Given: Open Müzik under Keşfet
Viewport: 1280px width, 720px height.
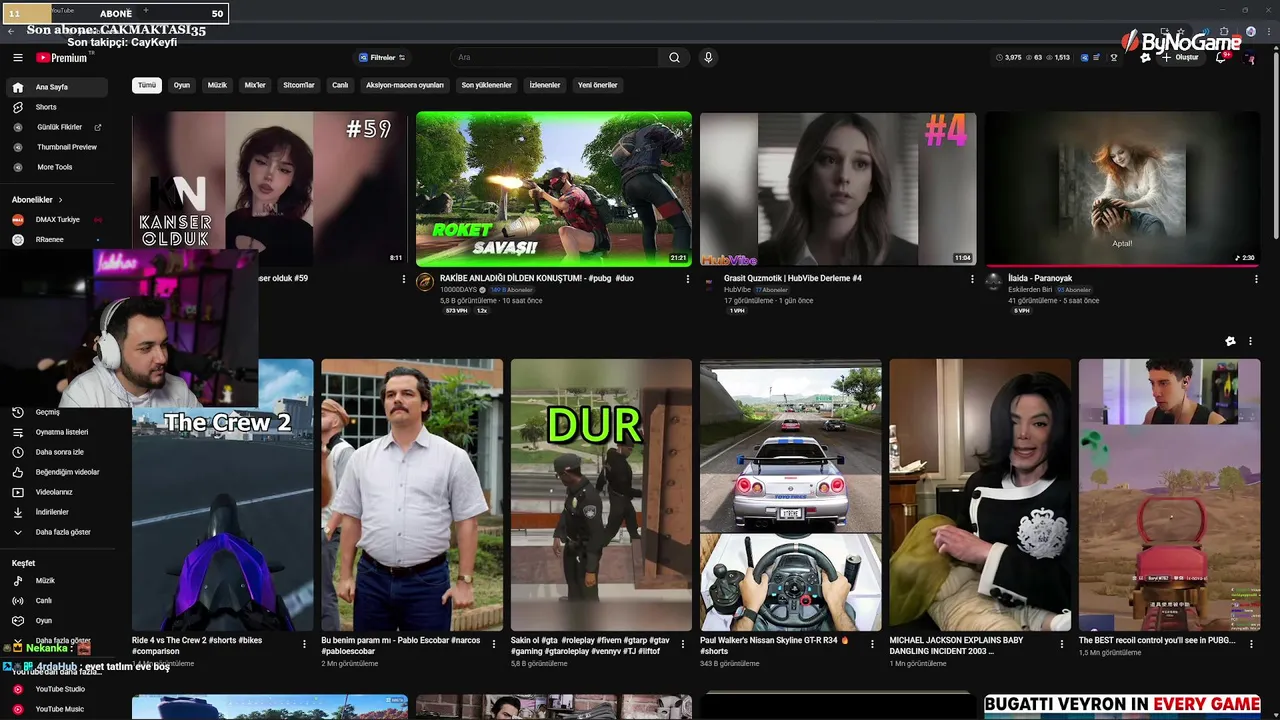Looking at the screenshot, I should pos(55,581).
